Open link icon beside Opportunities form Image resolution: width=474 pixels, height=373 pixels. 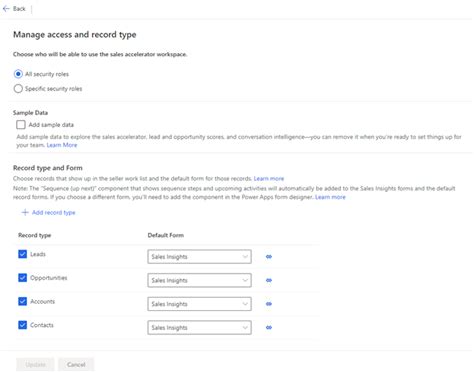click(269, 280)
